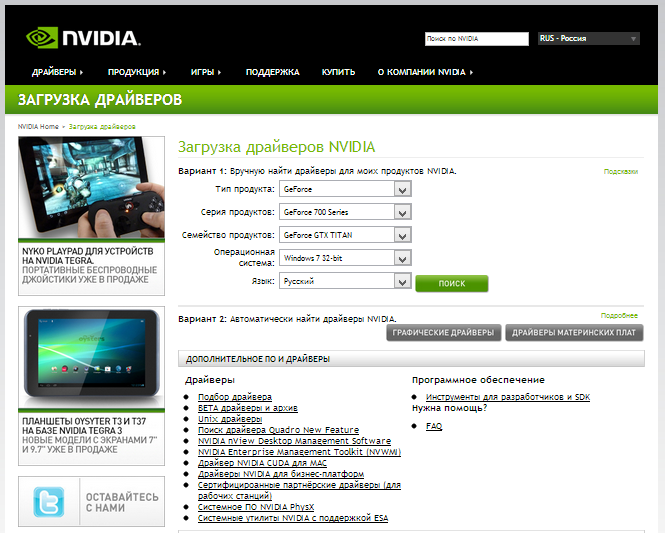Open the Продукция menu

(x=137, y=72)
